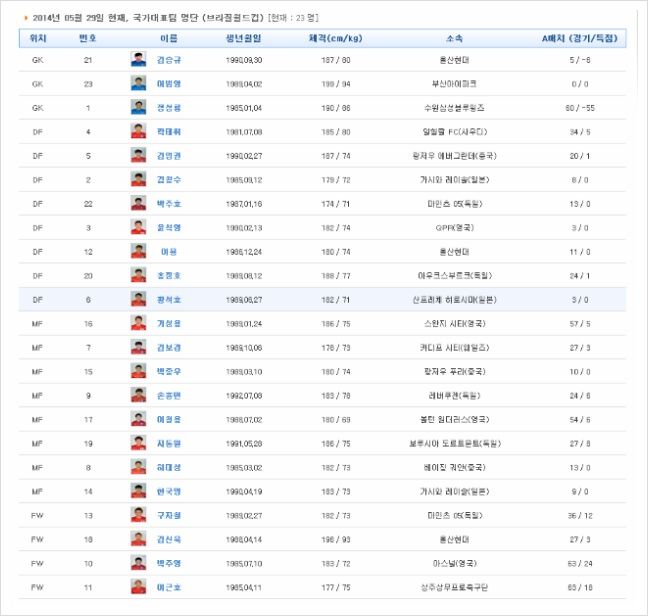Open player 곽태휘's profile link
The height and width of the screenshot is (616, 648).
169,132
